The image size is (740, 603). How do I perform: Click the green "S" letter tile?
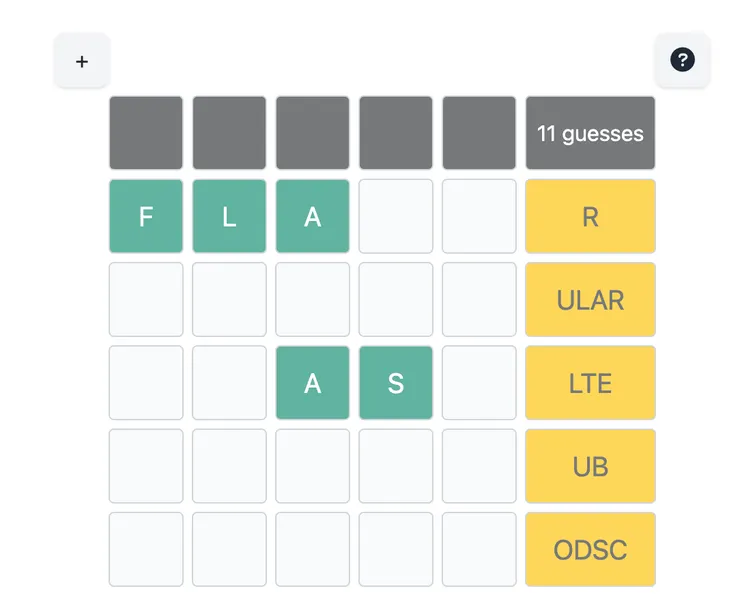click(396, 383)
